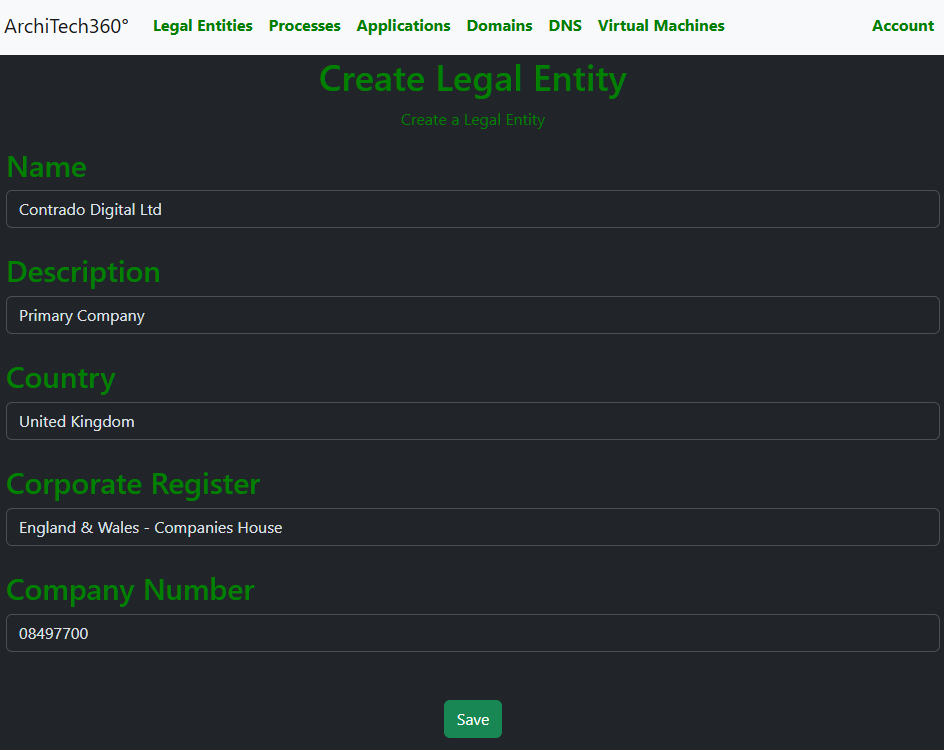Select the DNS navigation link
This screenshot has width=944, height=750.
pos(565,26)
